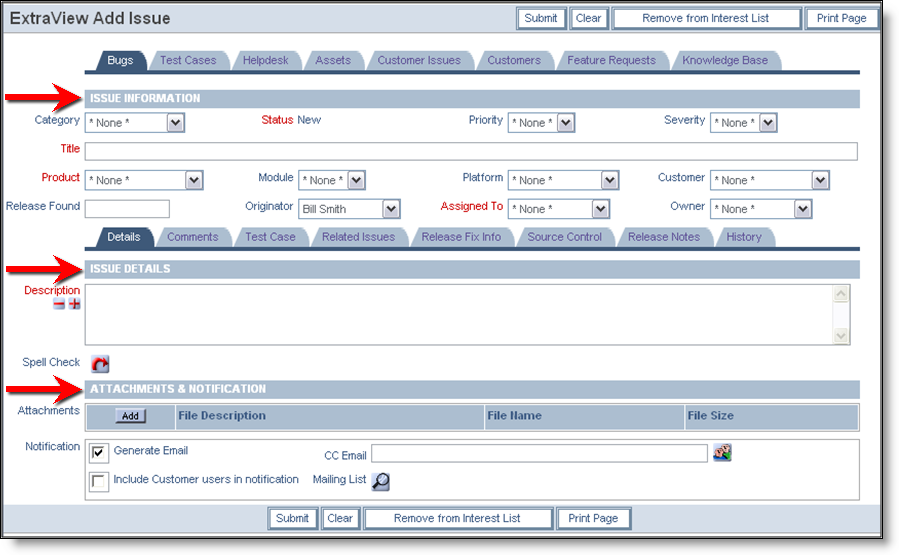Click the top Print Page button
The width and height of the screenshot is (899, 555).
click(x=842, y=18)
